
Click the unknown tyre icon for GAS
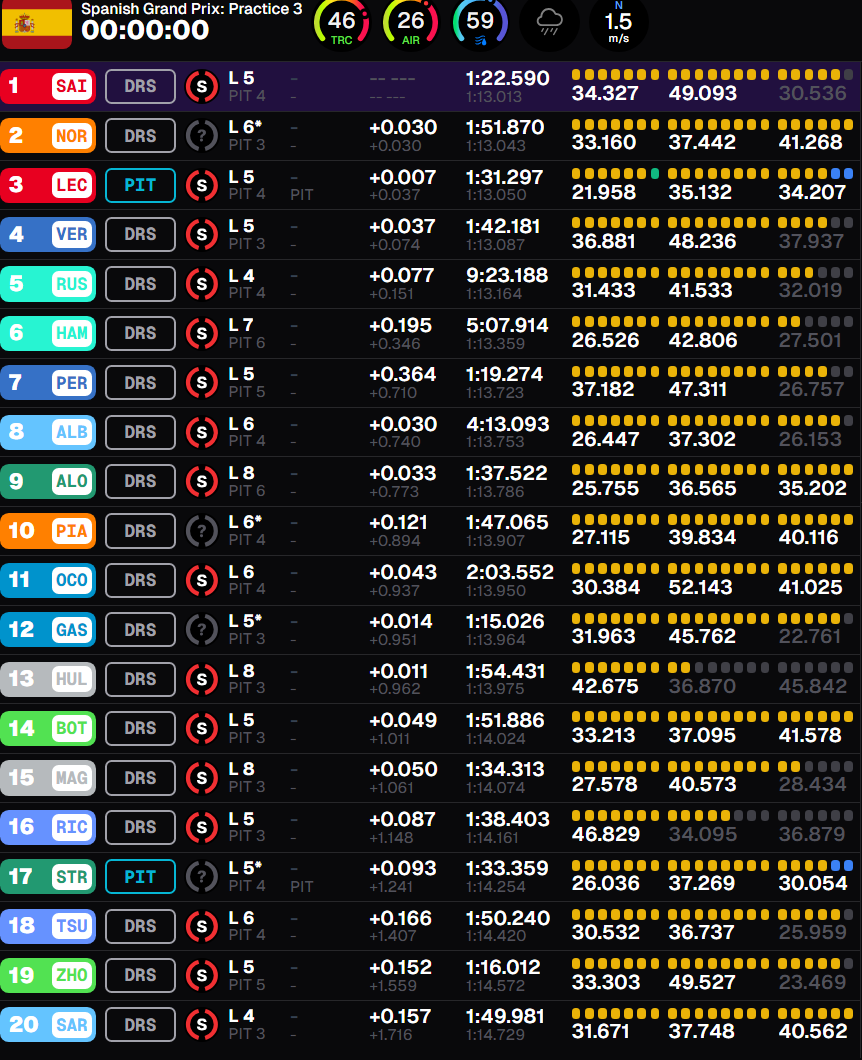[x=201, y=629]
